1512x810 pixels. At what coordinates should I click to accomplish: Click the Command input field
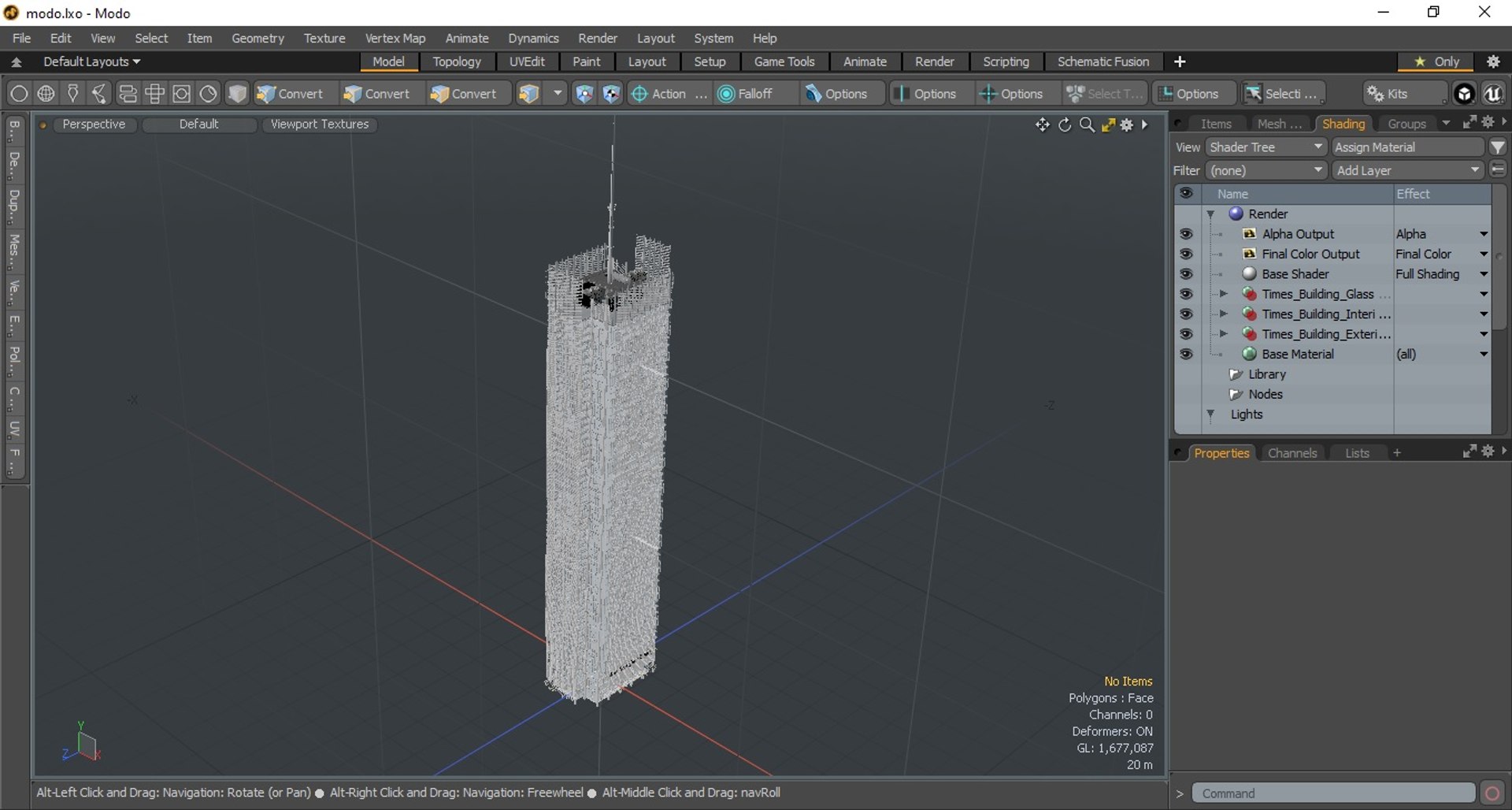click(x=1333, y=793)
